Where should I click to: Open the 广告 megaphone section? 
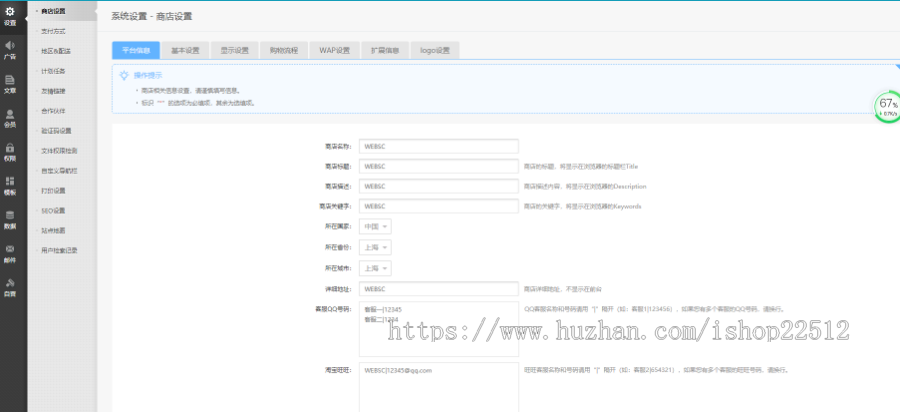coord(10,50)
